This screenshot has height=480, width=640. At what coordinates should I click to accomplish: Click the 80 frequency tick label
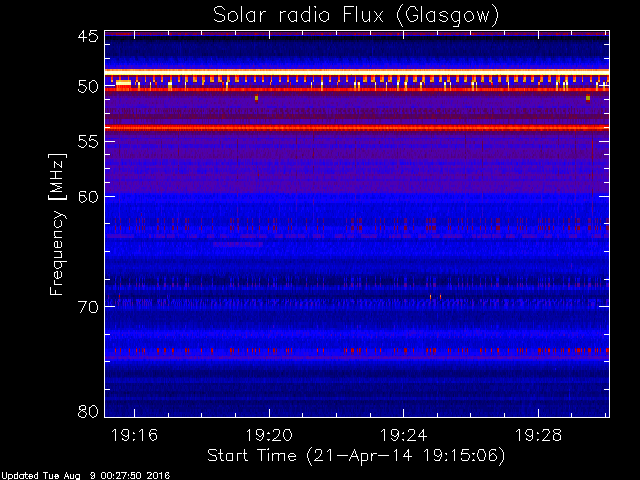88,411
